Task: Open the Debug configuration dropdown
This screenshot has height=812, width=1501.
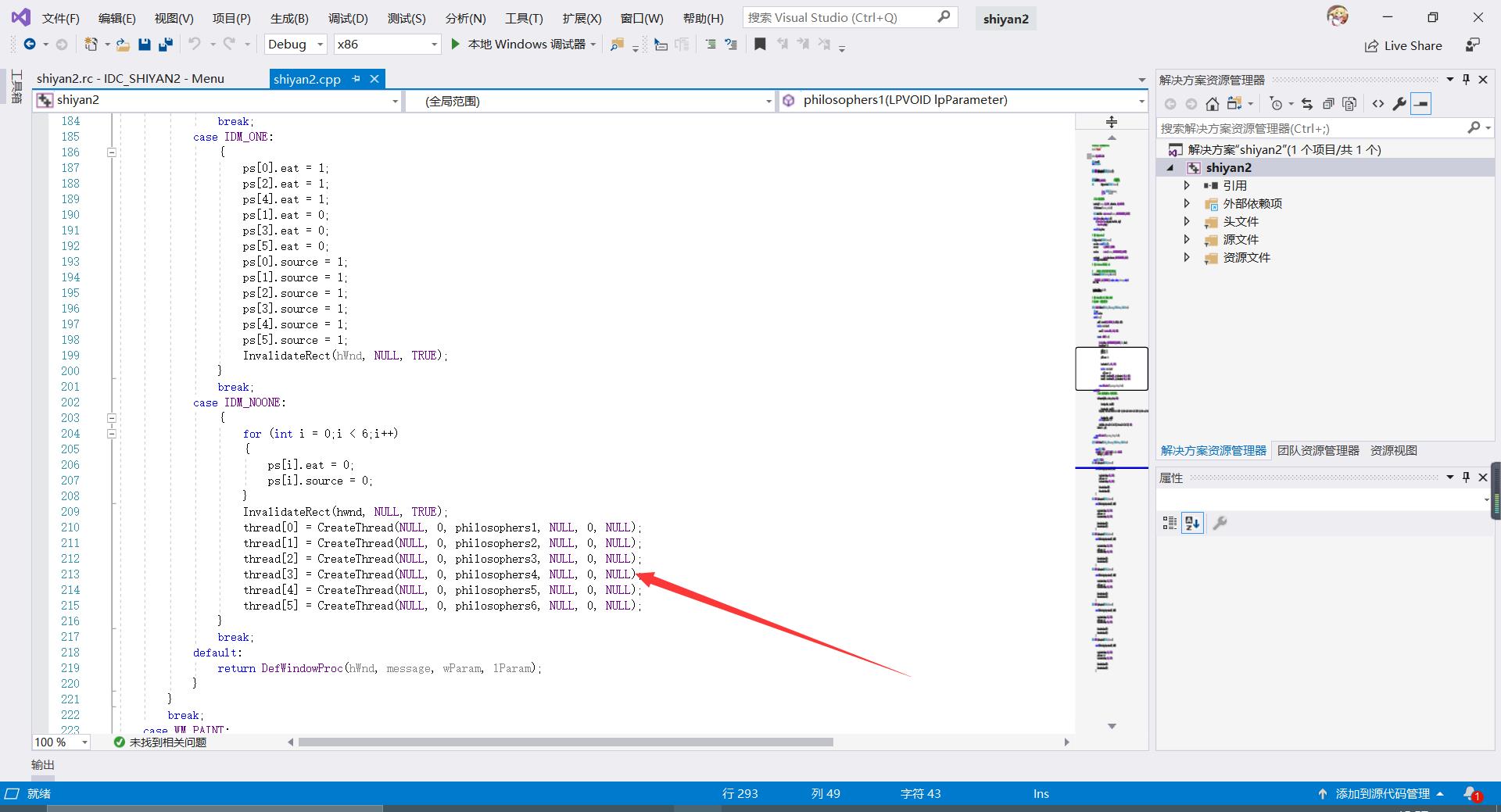Action: click(320, 45)
